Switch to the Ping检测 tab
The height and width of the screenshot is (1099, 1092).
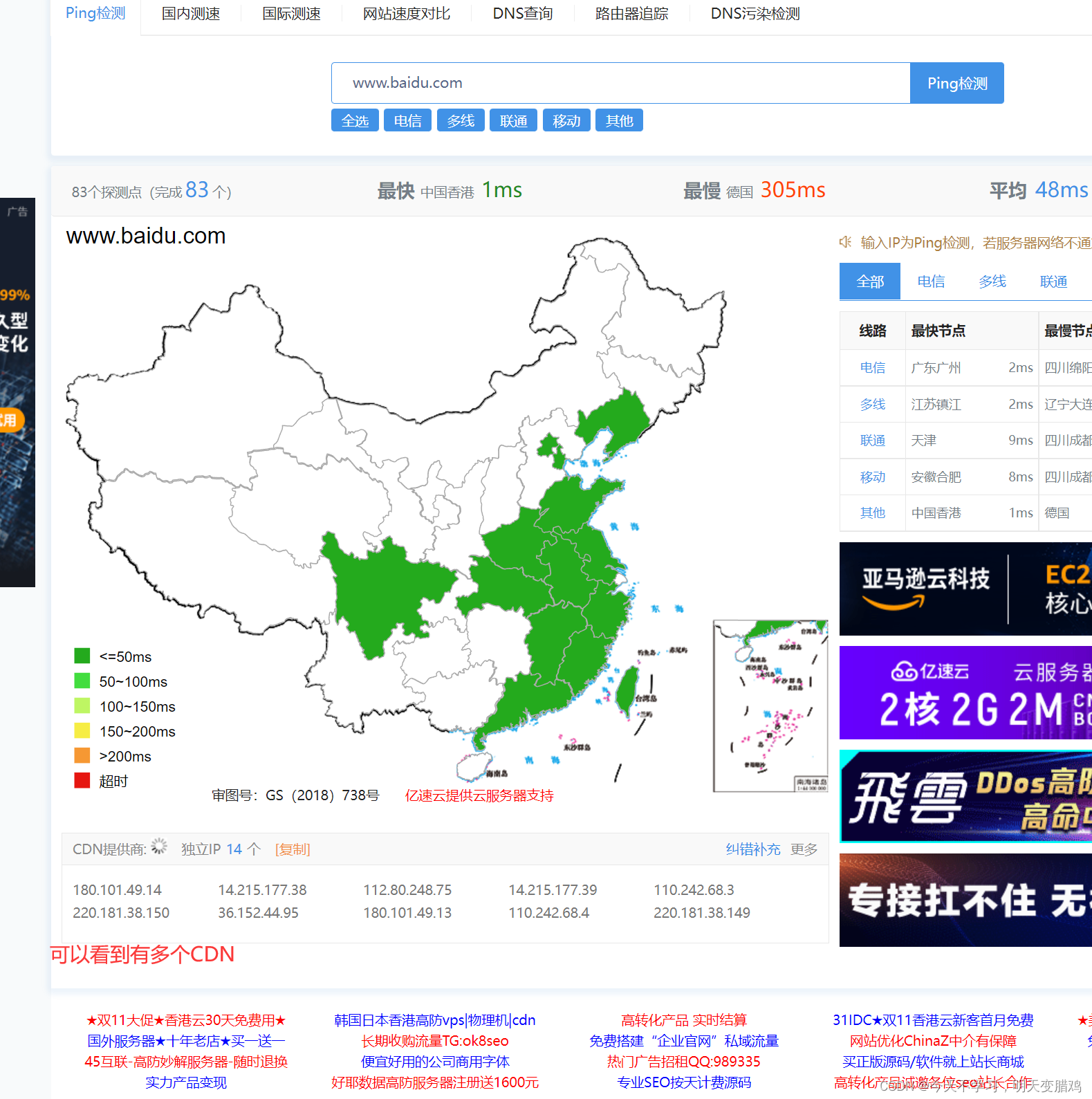coord(95,14)
